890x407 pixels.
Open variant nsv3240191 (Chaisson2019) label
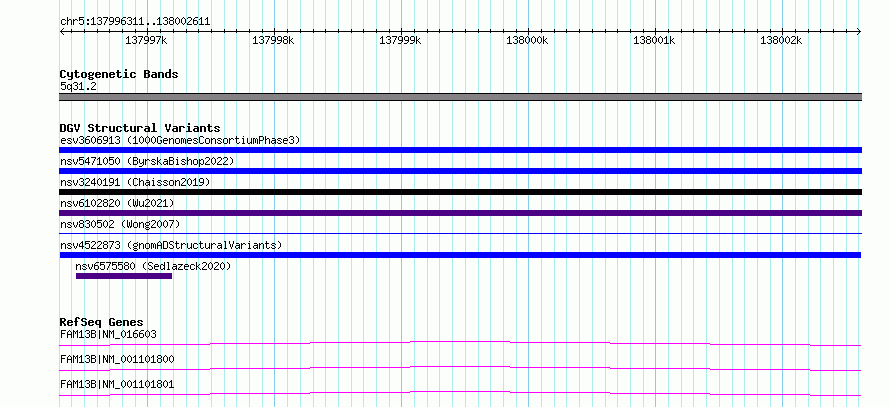tap(135, 182)
